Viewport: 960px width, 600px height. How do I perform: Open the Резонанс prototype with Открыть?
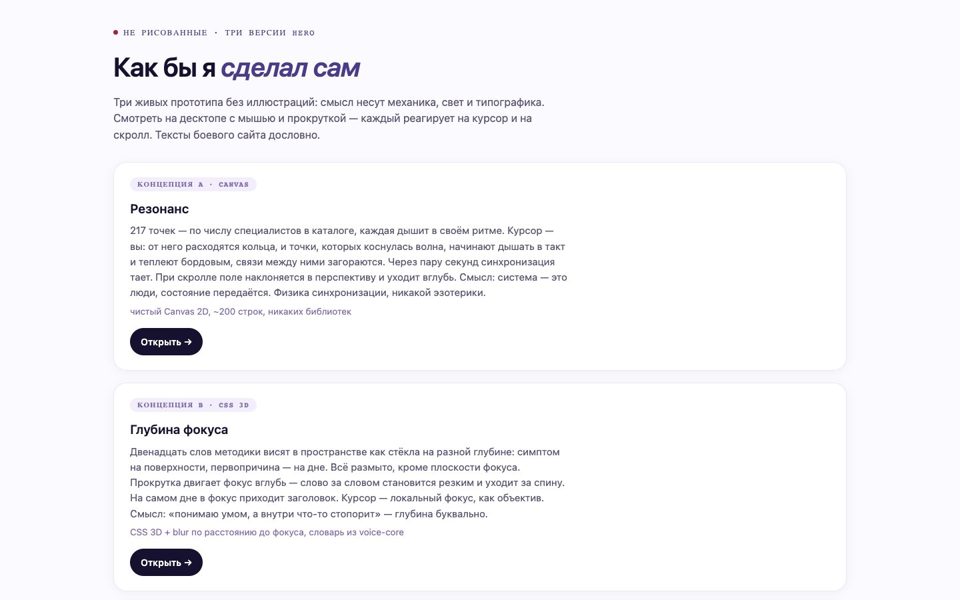click(x=166, y=342)
